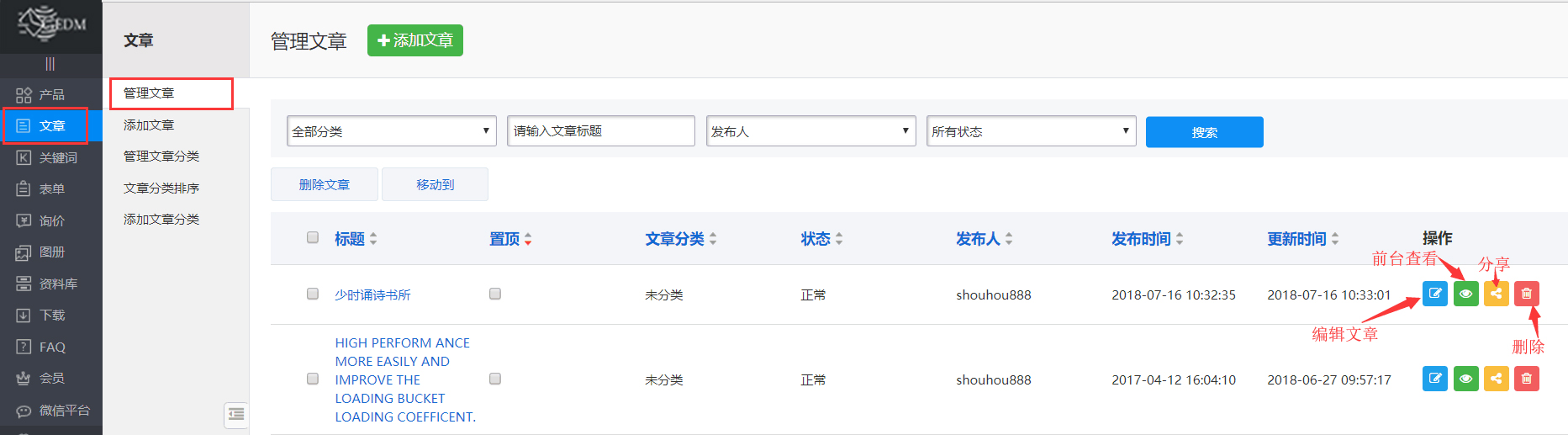The width and height of the screenshot is (1568, 435).
Task: Open the 全部分类 category dropdown
Action: tap(391, 131)
